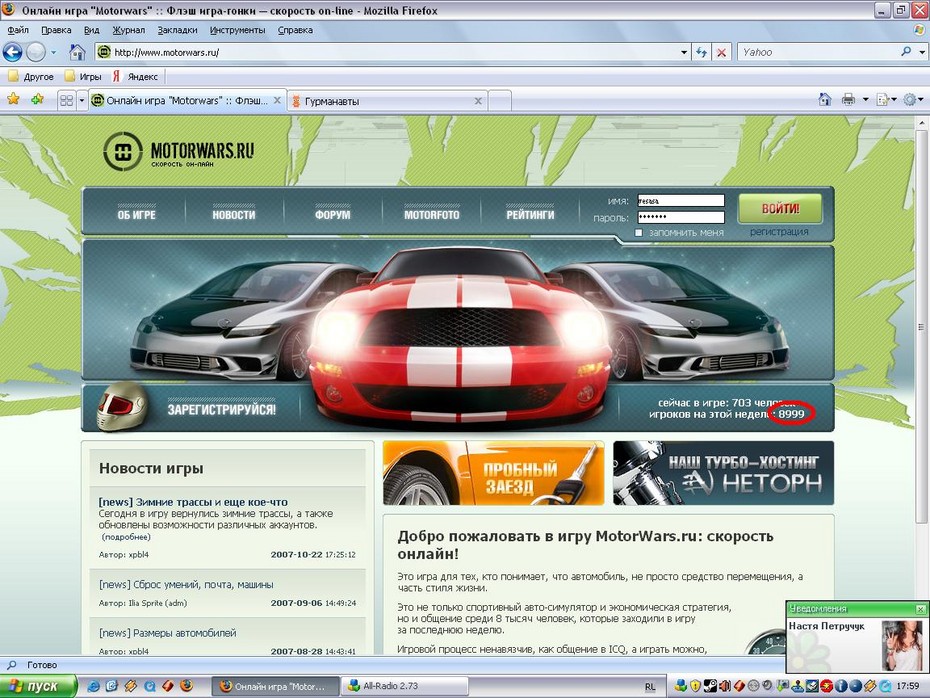This screenshot has width=930, height=698.
Task: Close the Motorwars tab
Action: [x=277, y=101]
